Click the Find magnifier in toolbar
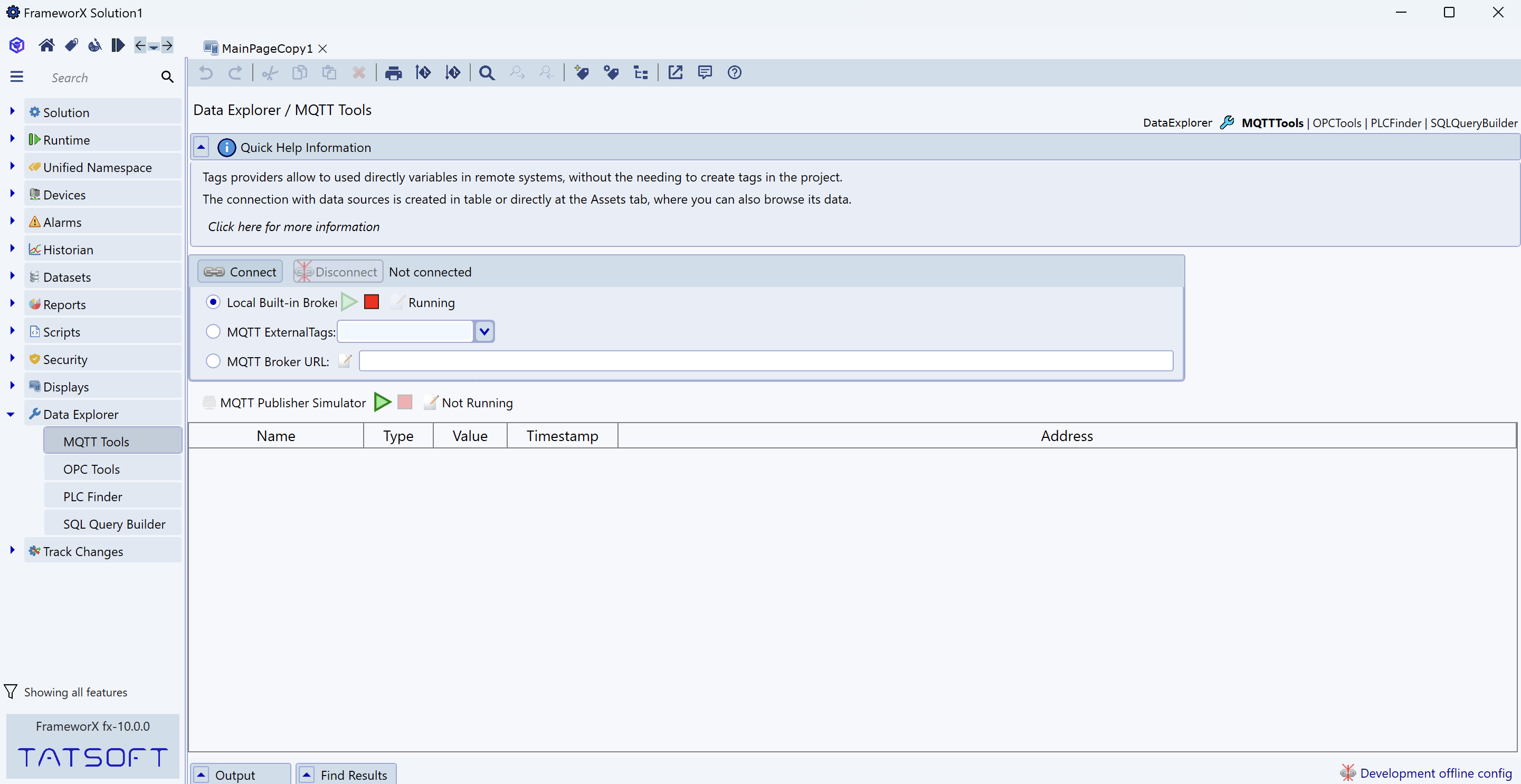This screenshot has width=1521, height=784. point(487,73)
